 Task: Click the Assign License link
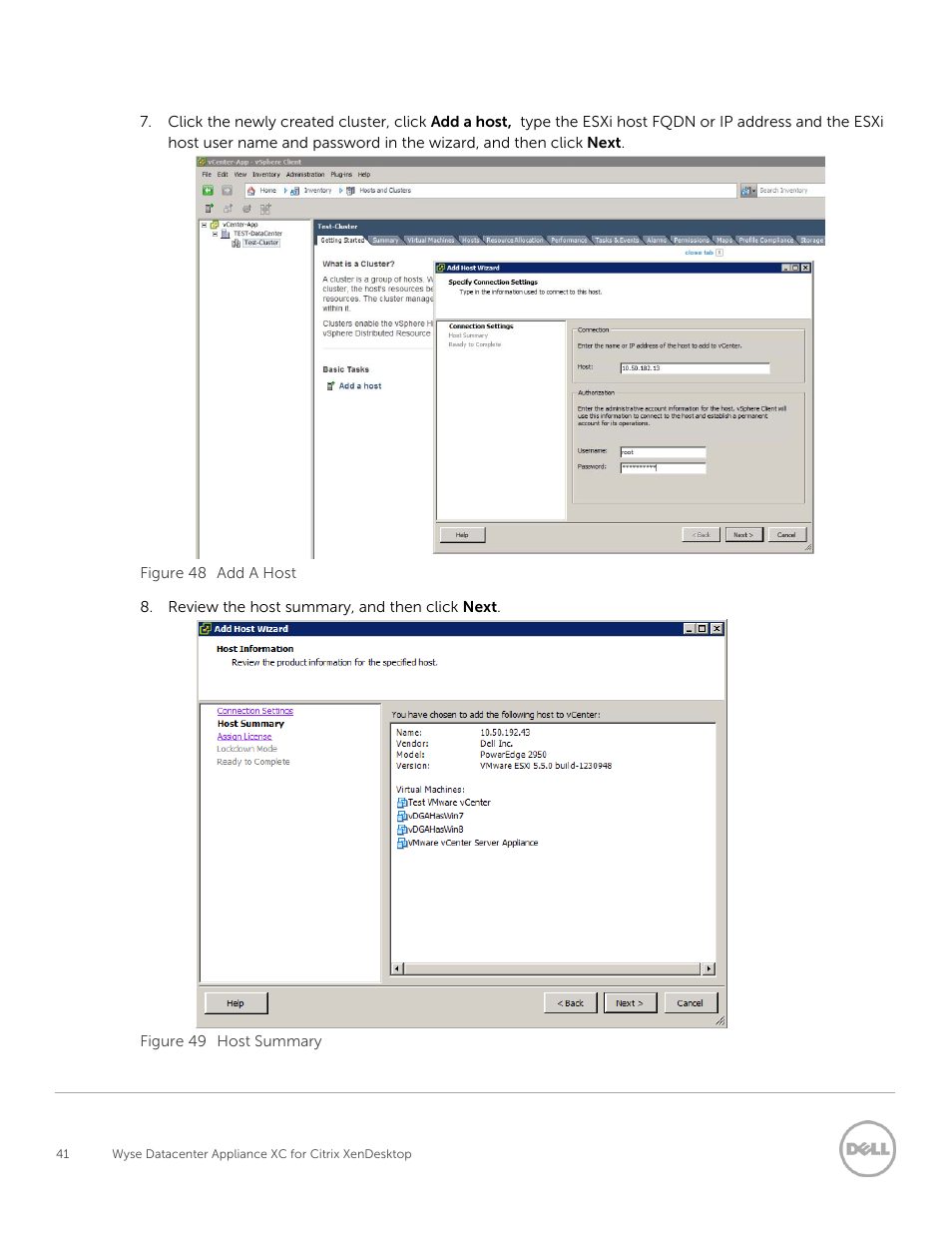[244, 737]
